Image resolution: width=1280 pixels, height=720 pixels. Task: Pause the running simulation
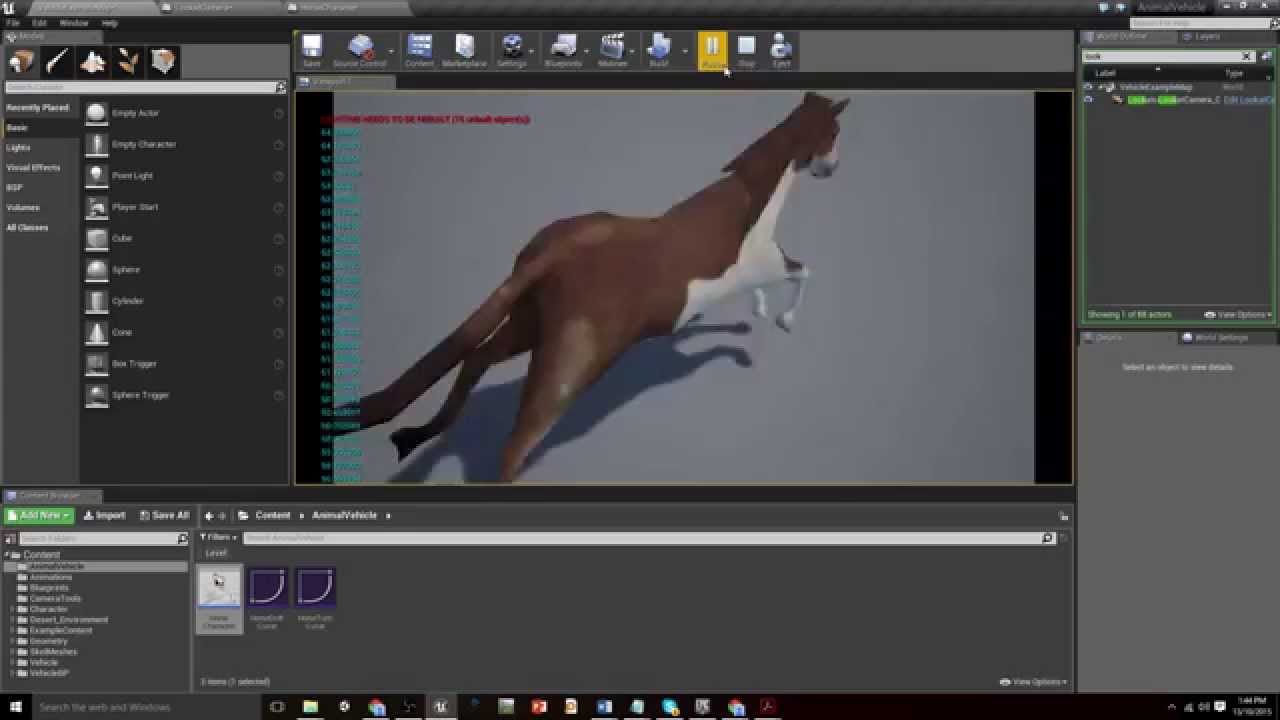[712, 50]
